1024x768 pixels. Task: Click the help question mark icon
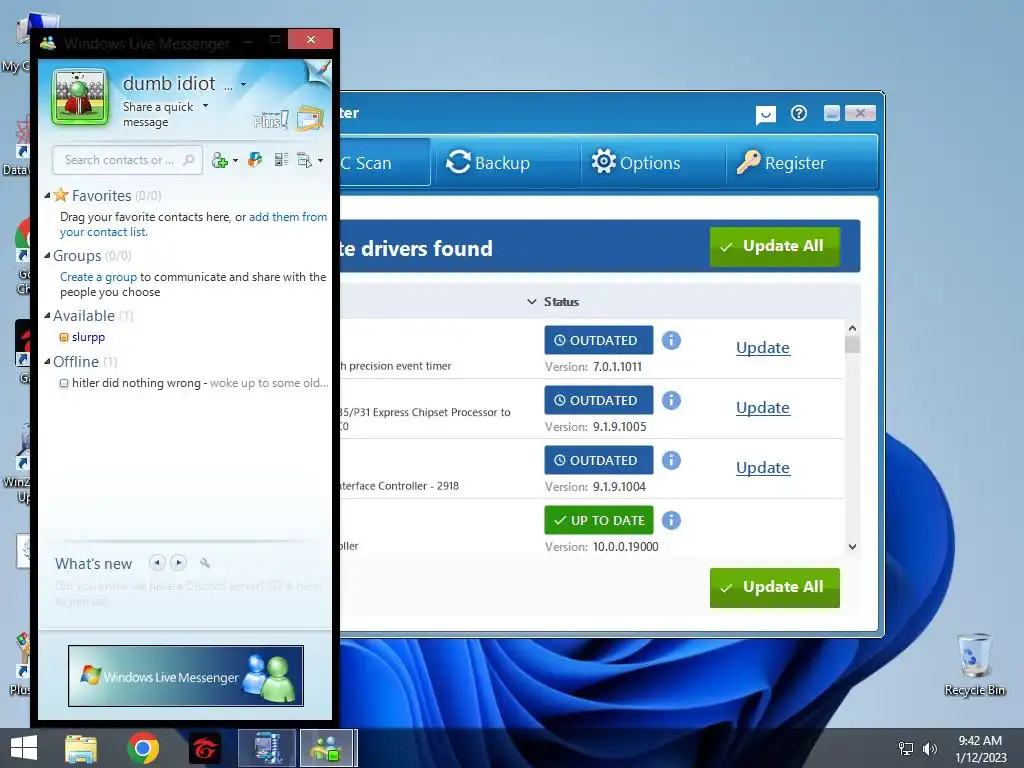799,114
